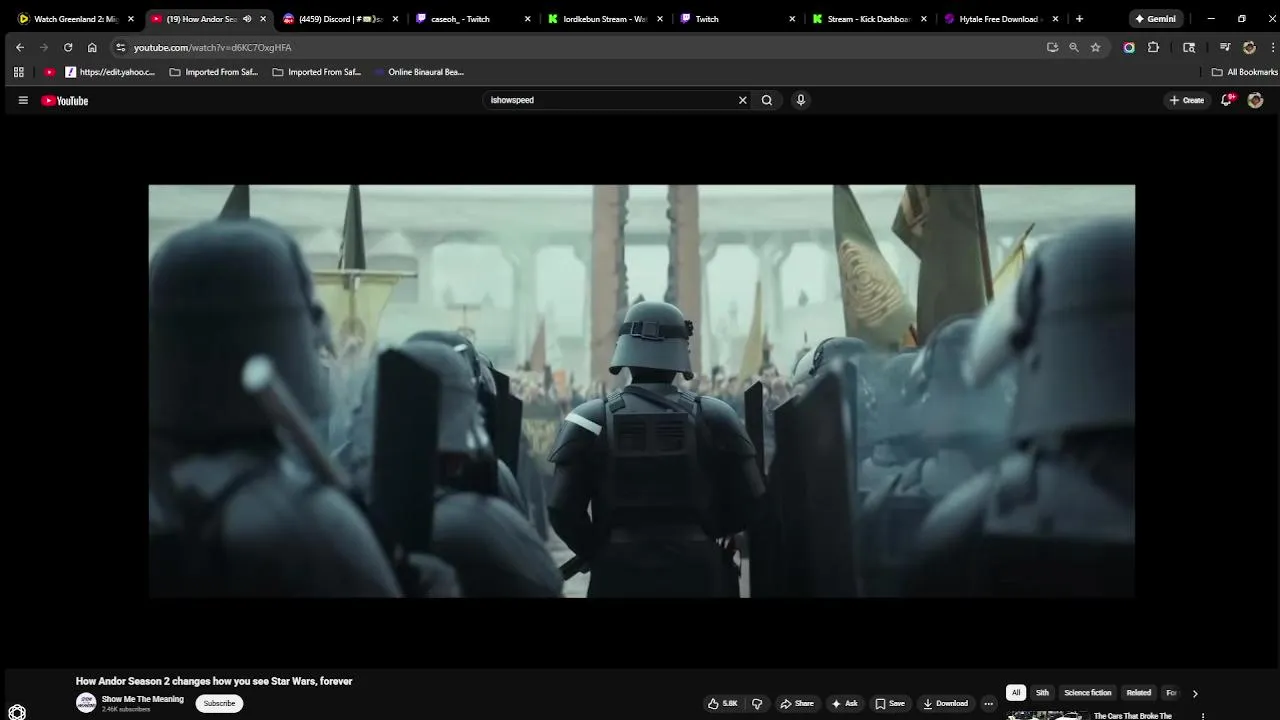1280x720 pixels.
Task: Open the edit.yahoo.c... bookmark
Action: (x=110, y=72)
